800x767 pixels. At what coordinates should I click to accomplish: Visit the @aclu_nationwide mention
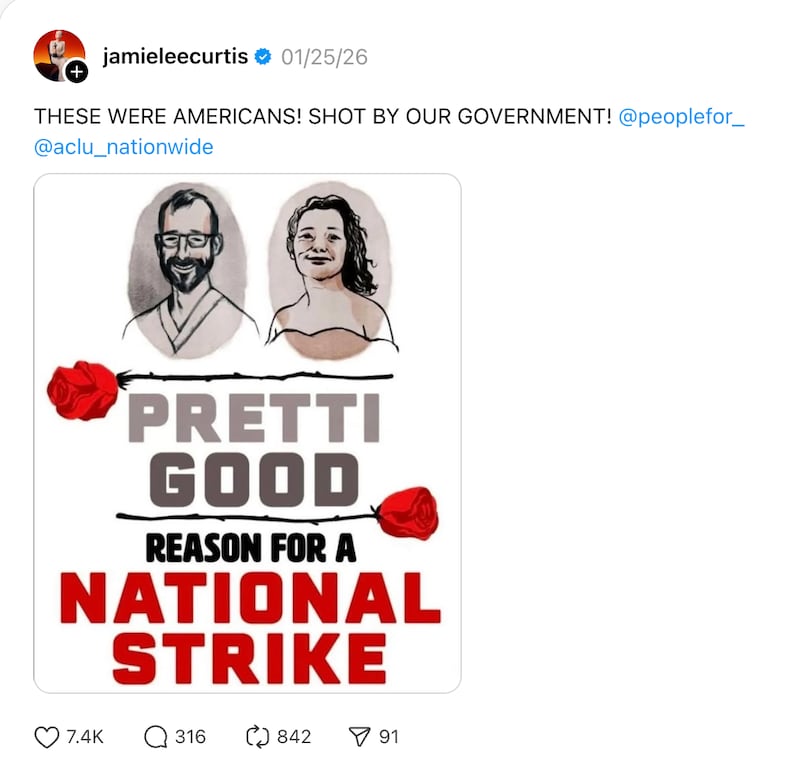point(123,147)
